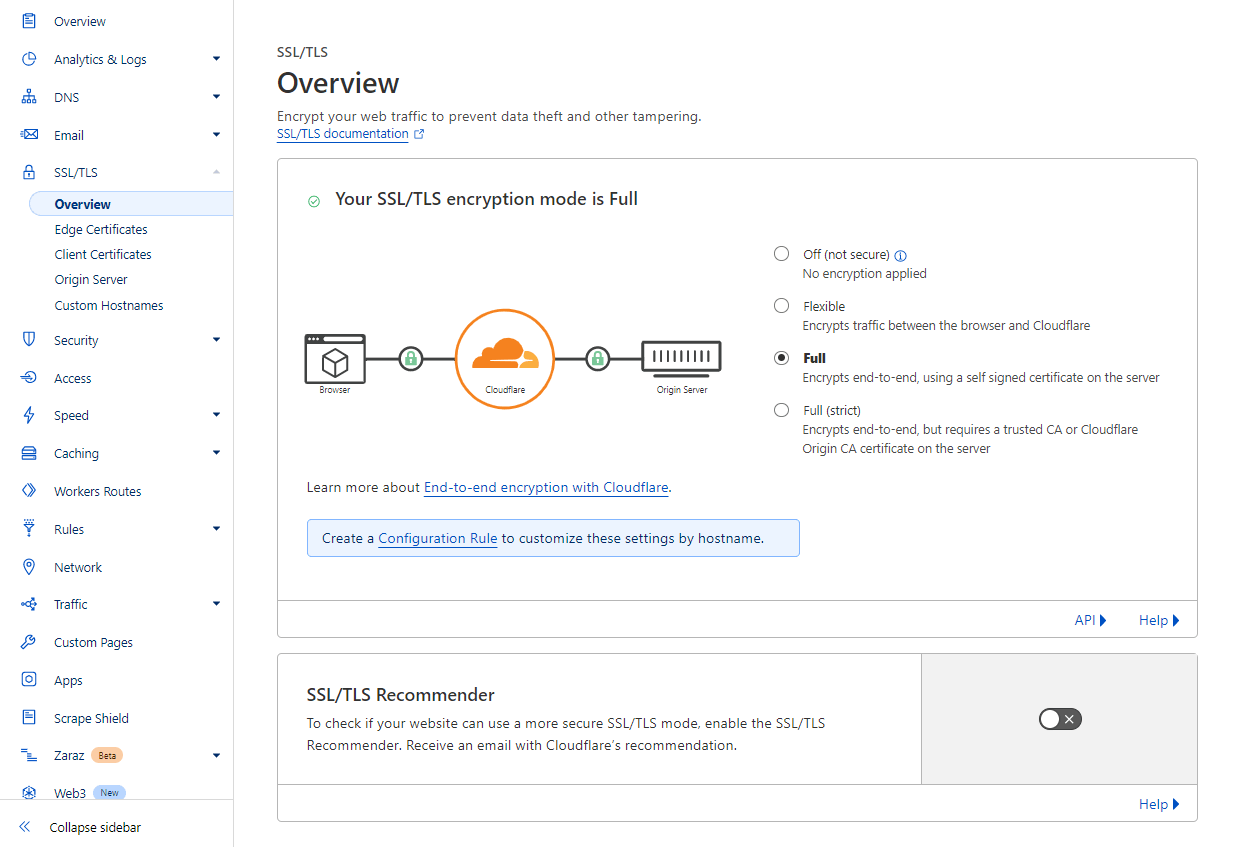Click the Workers Routes diamond icon
1251x847 pixels.
pyautogui.click(x=29, y=491)
